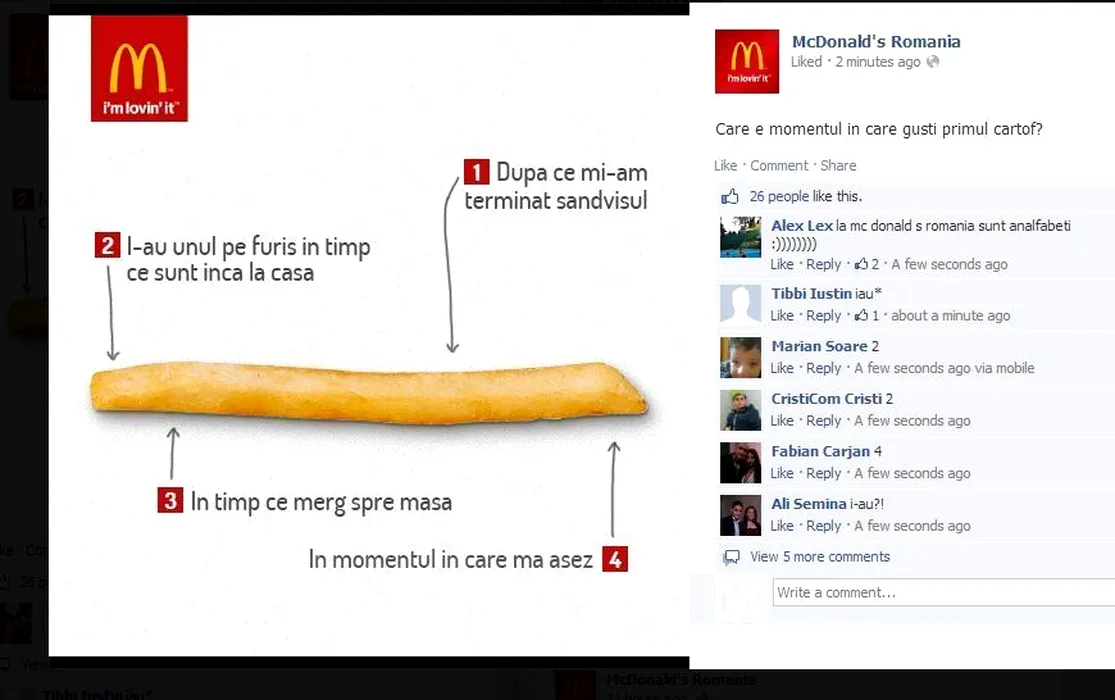This screenshot has height=700, width=1115.
Task: Open Alex Lex's profile picture
Action: (x=740, y=237)
